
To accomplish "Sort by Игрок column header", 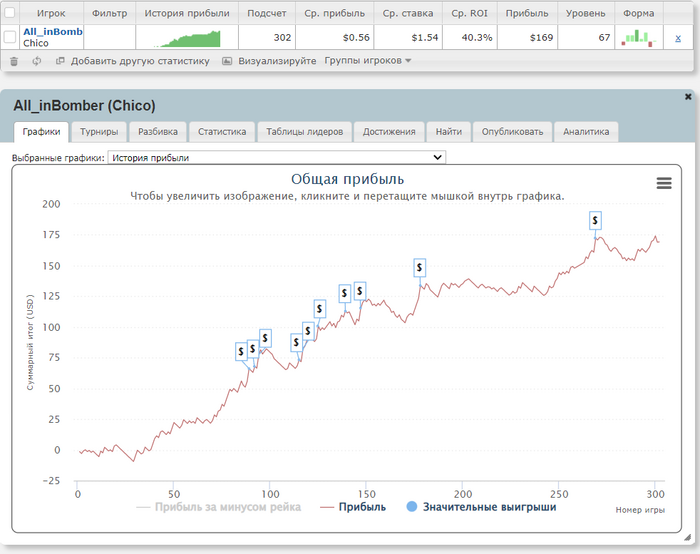I will click(x=51, y=13).
